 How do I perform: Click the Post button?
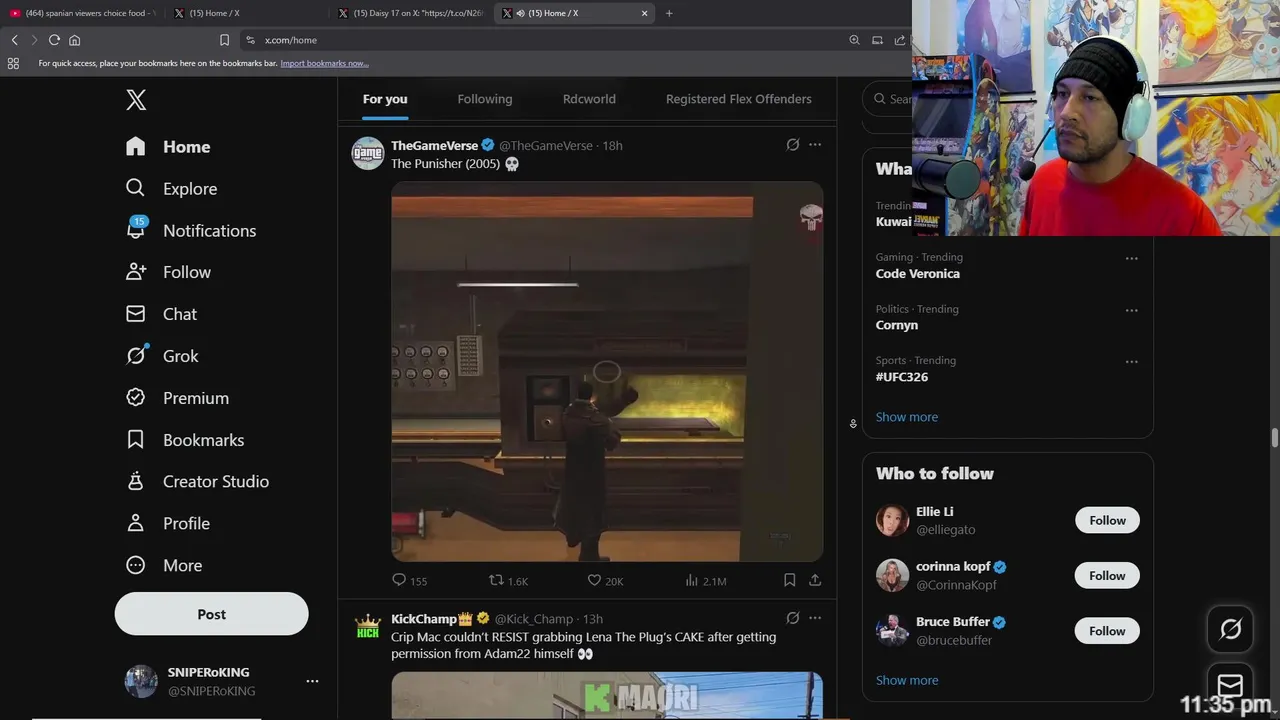pos(211,614)
